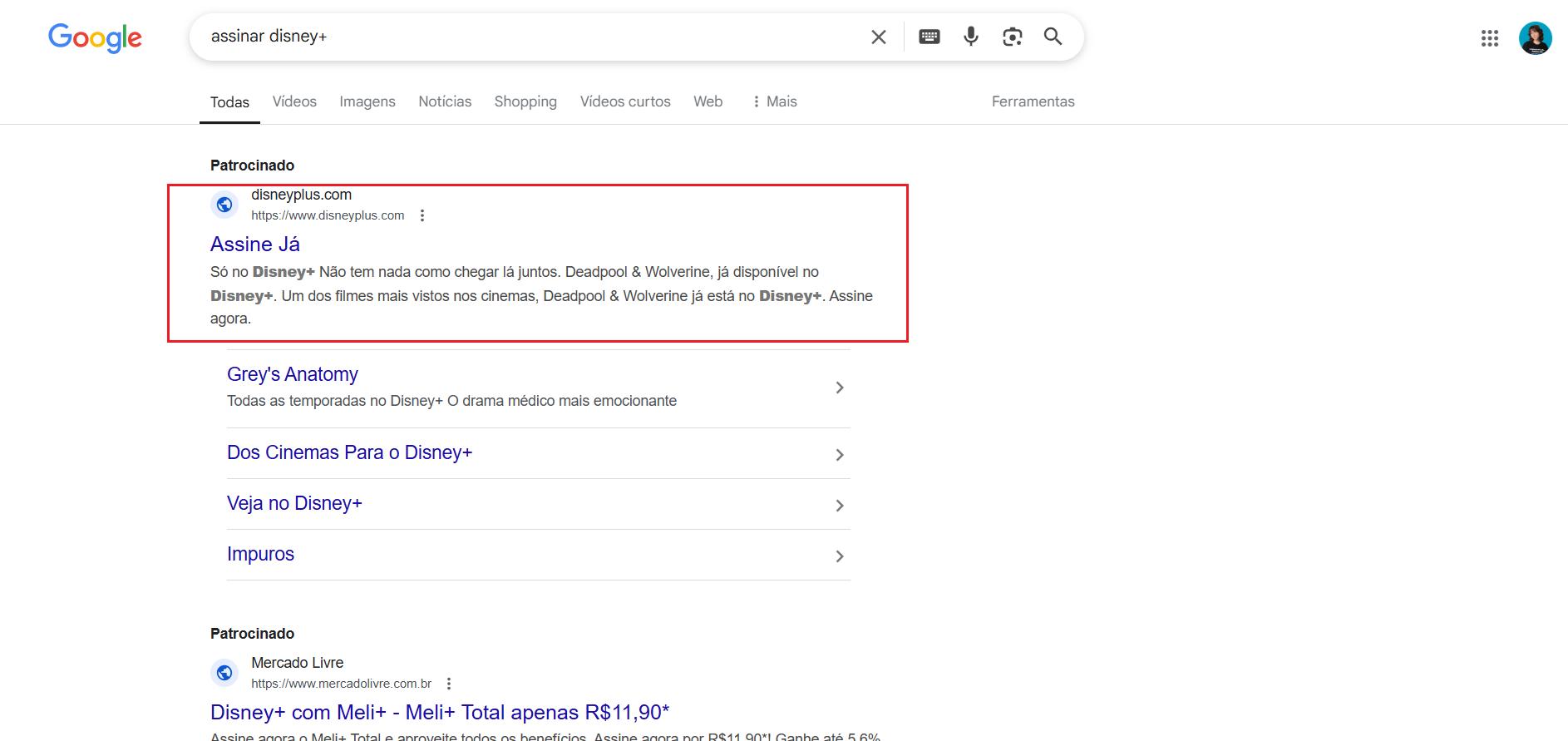Click the disneyplus.com globe favicon
This screenshot has width=1568, height=741.
pos(224,205)
